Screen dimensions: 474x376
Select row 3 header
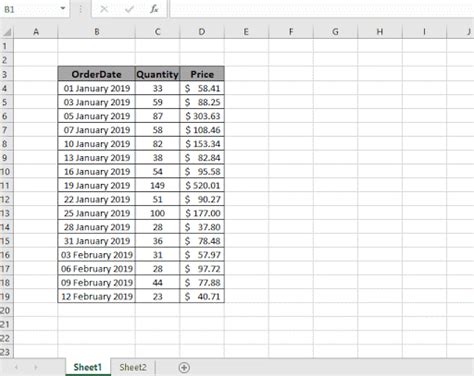click(6, 74)
